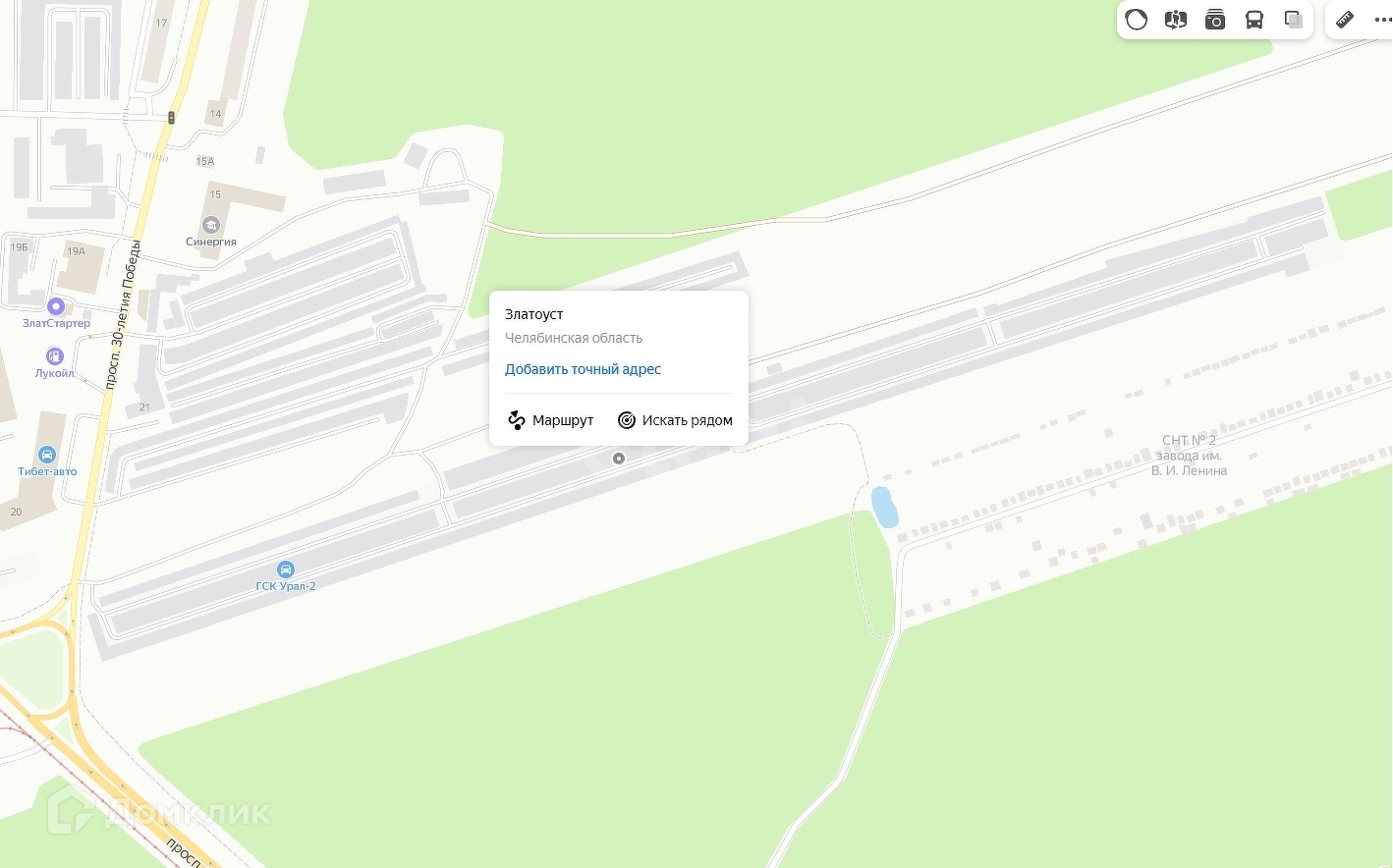Enable public transport bus layer
This screenshot has height=868, width=1393.
click(1254, 20)
